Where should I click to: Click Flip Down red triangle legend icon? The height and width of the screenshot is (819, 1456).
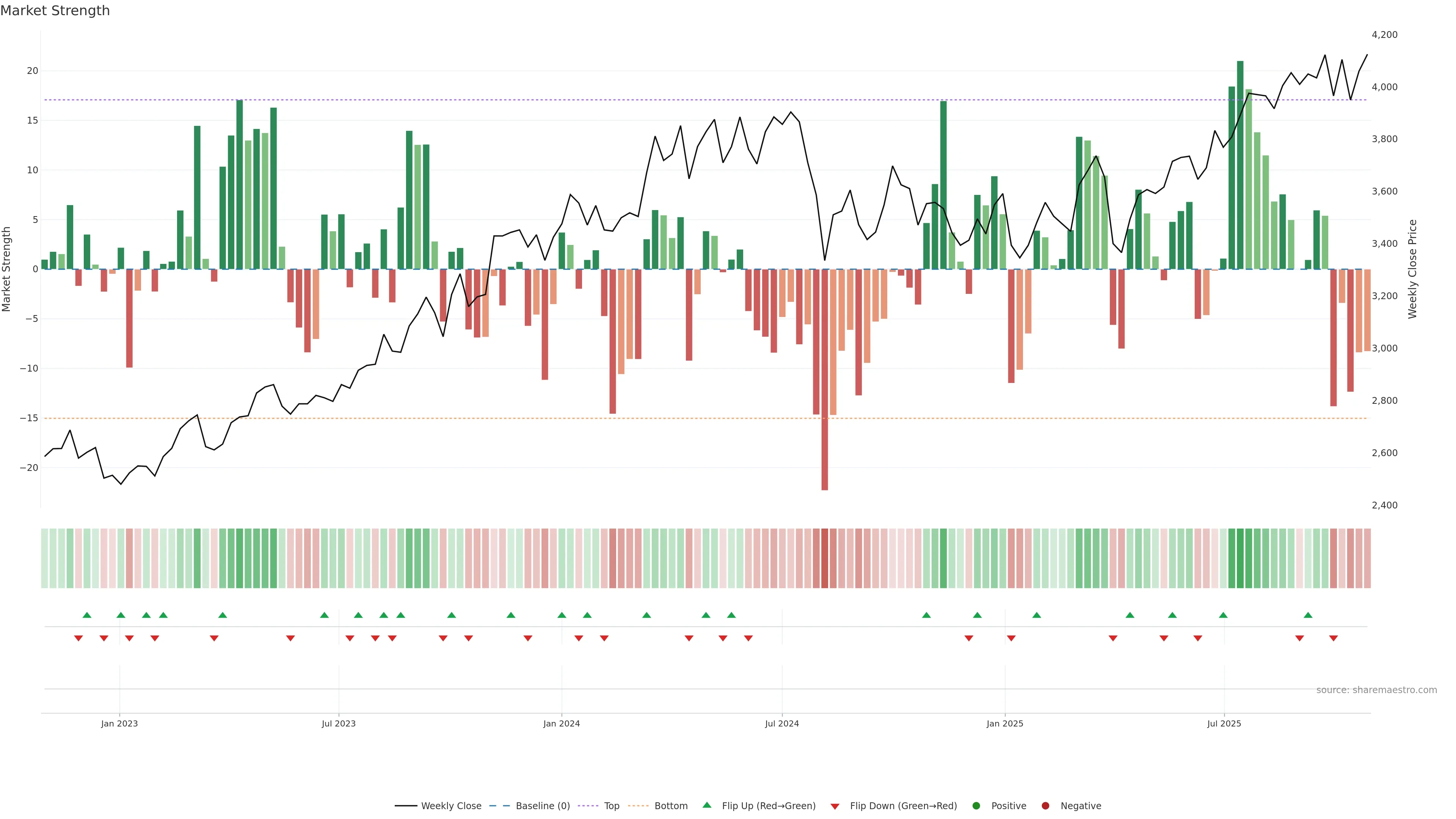835,806
